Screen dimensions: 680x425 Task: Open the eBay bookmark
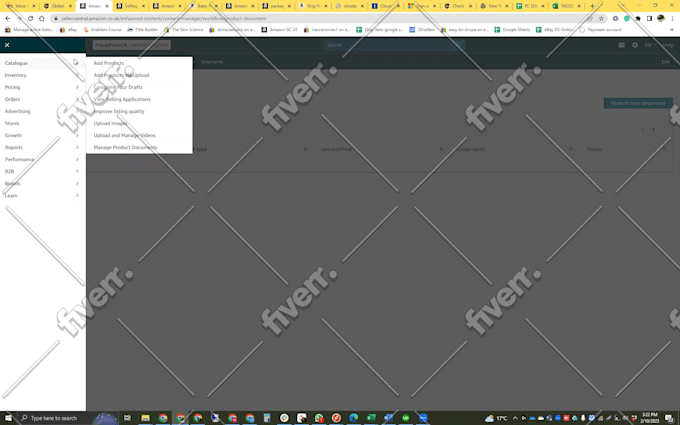pyautogui.click(x=69, y=30)
